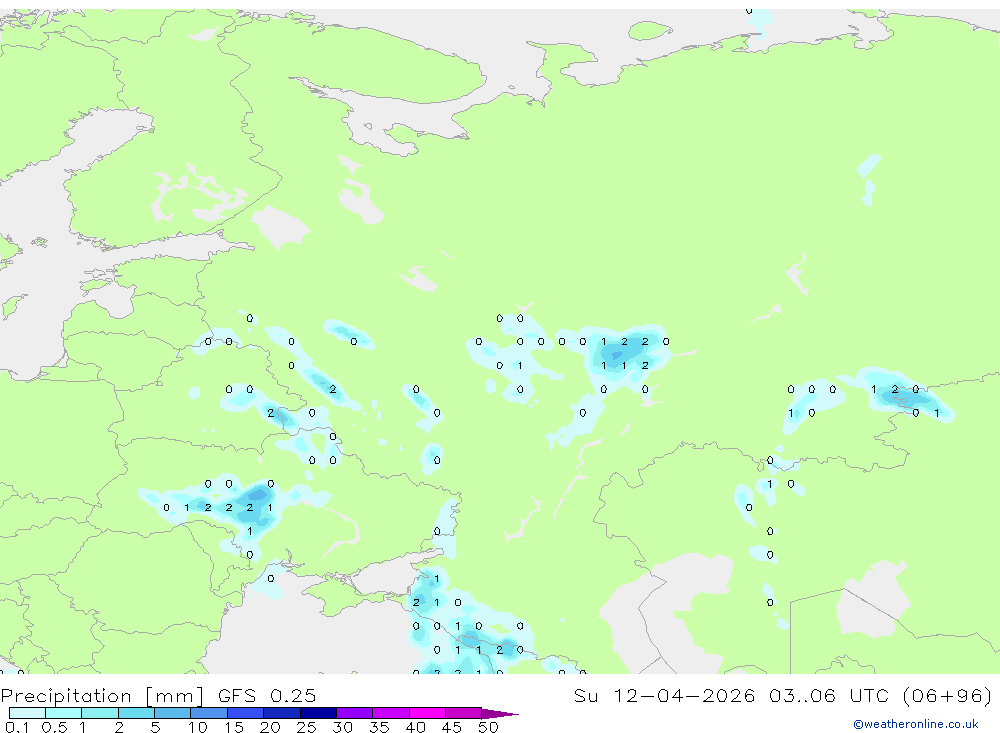The height and width of the screenshot is (733, 1000).
Task: Click the '15' legend scale label
Action: click(234, 727)
